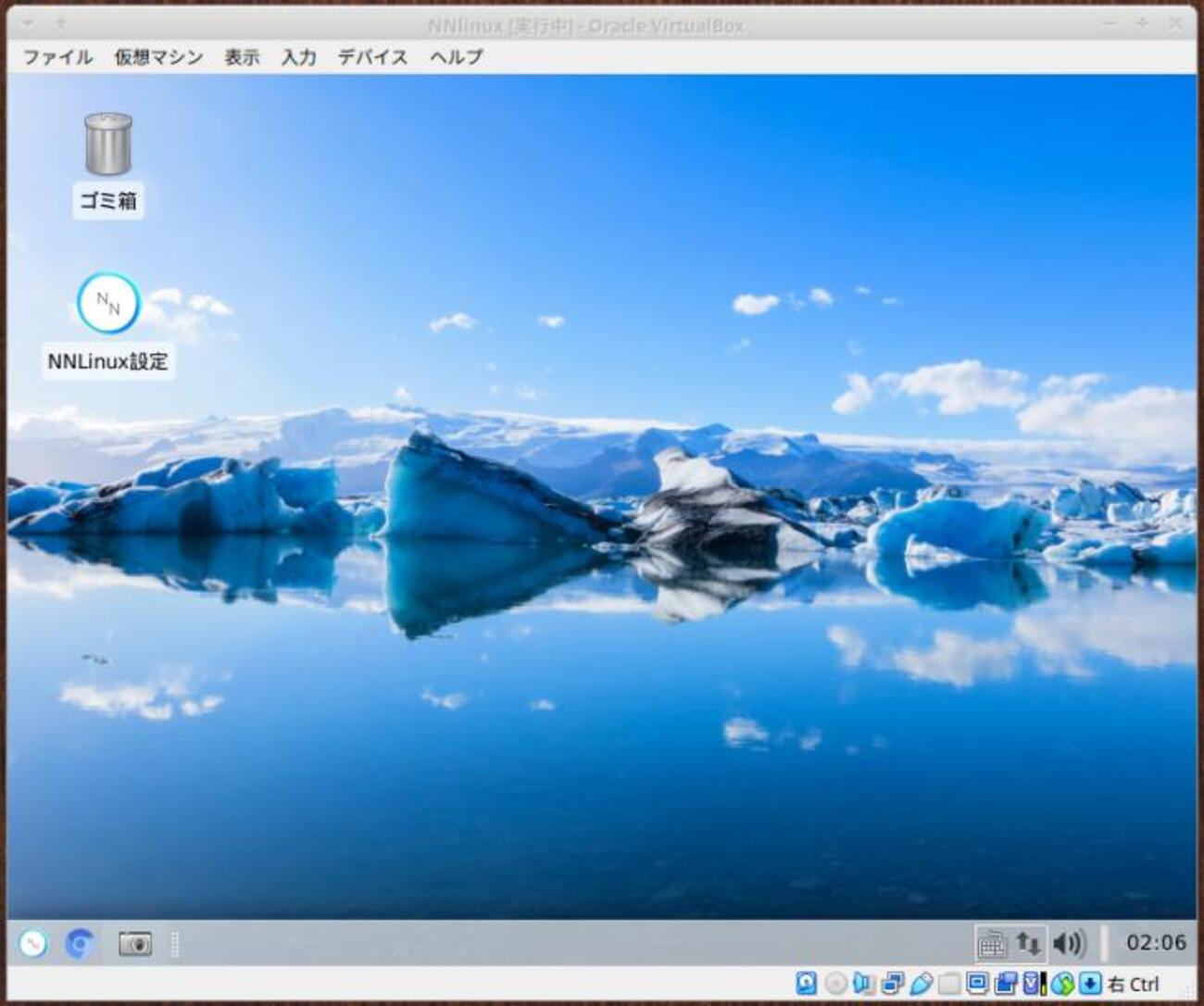The image size is (1204, 1006).
Task: Open the NN start menu in the guest panel
Action: pos(33,943)
